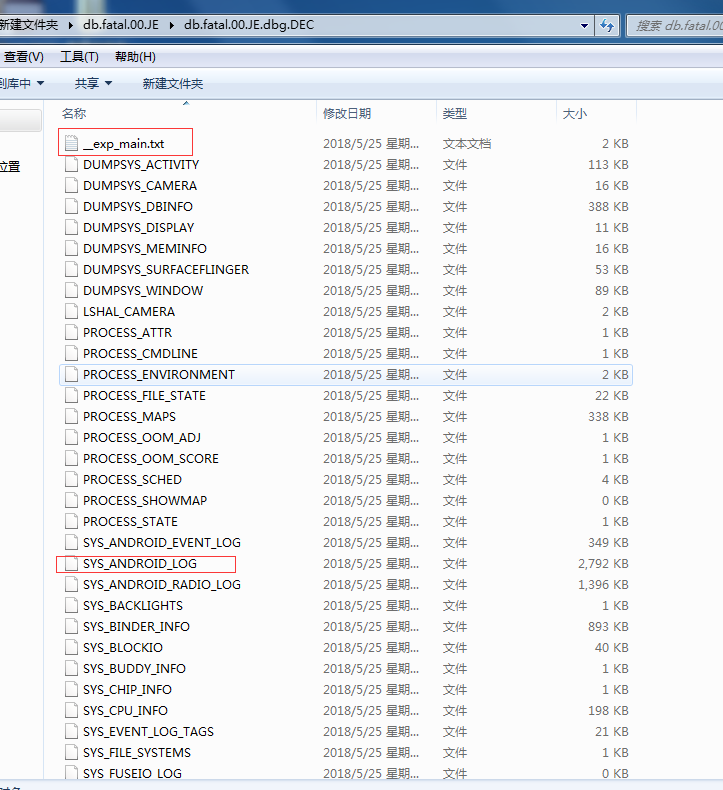Screen dimensions: 723x790
Task: Click the 文本文档 type cell
Action: pos(467,144)
